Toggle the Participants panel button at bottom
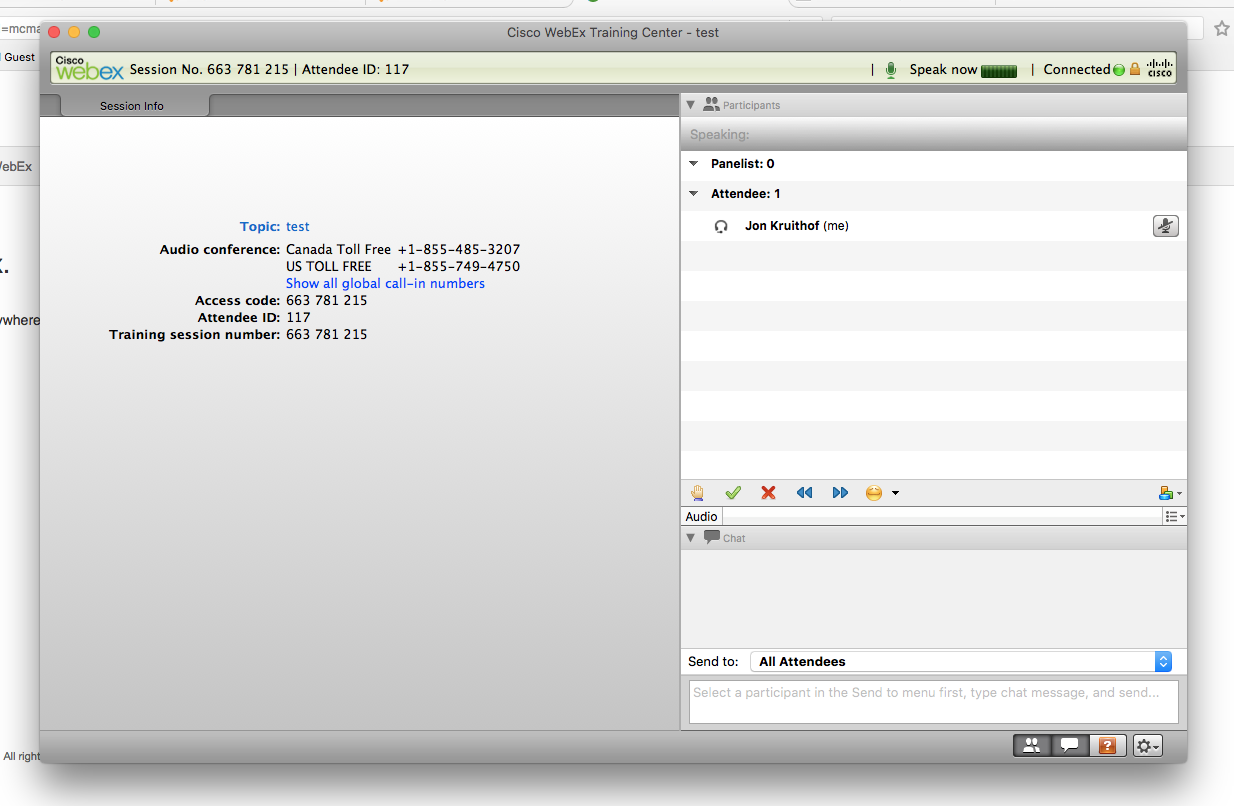This screenshot has height=806, width=1234. (x=1032, y=746)
